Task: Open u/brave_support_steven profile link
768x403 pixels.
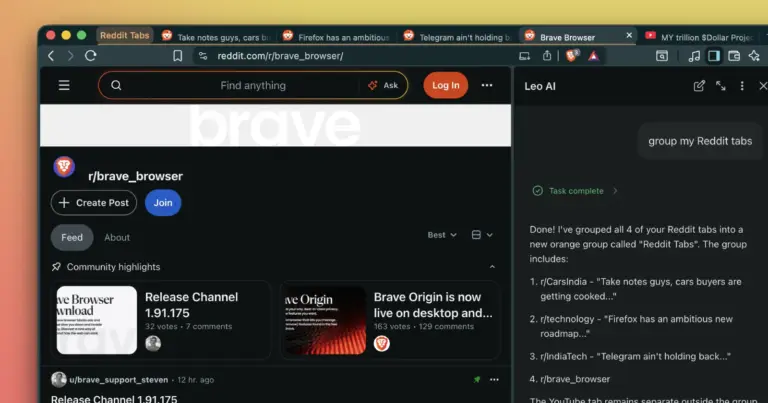Action: [119, 380]
